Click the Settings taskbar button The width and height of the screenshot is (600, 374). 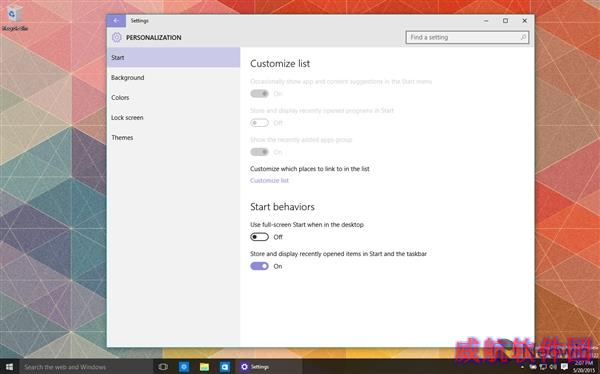click(x=269, y=367)
